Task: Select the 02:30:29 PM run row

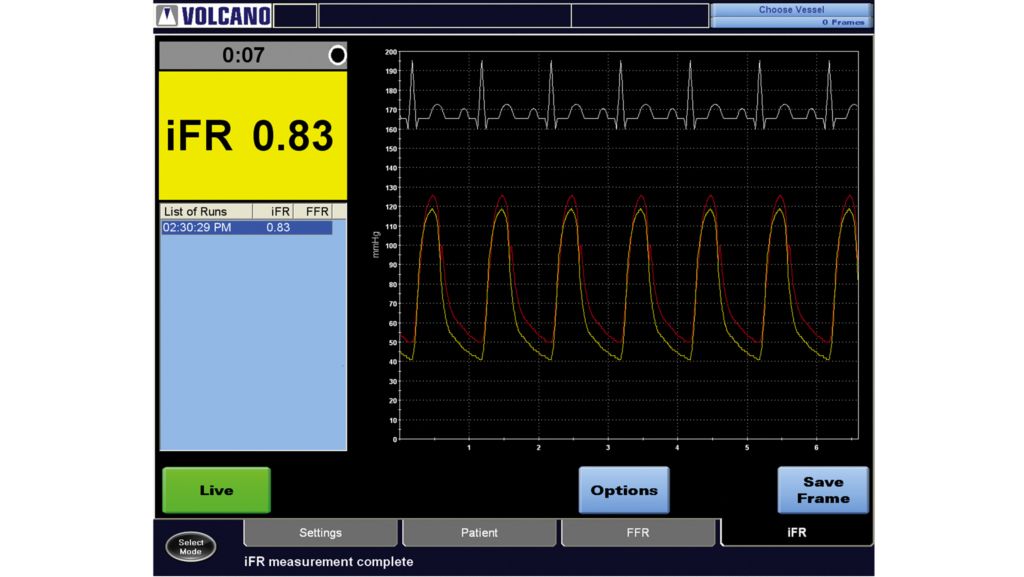Action: tap(247, 228)
